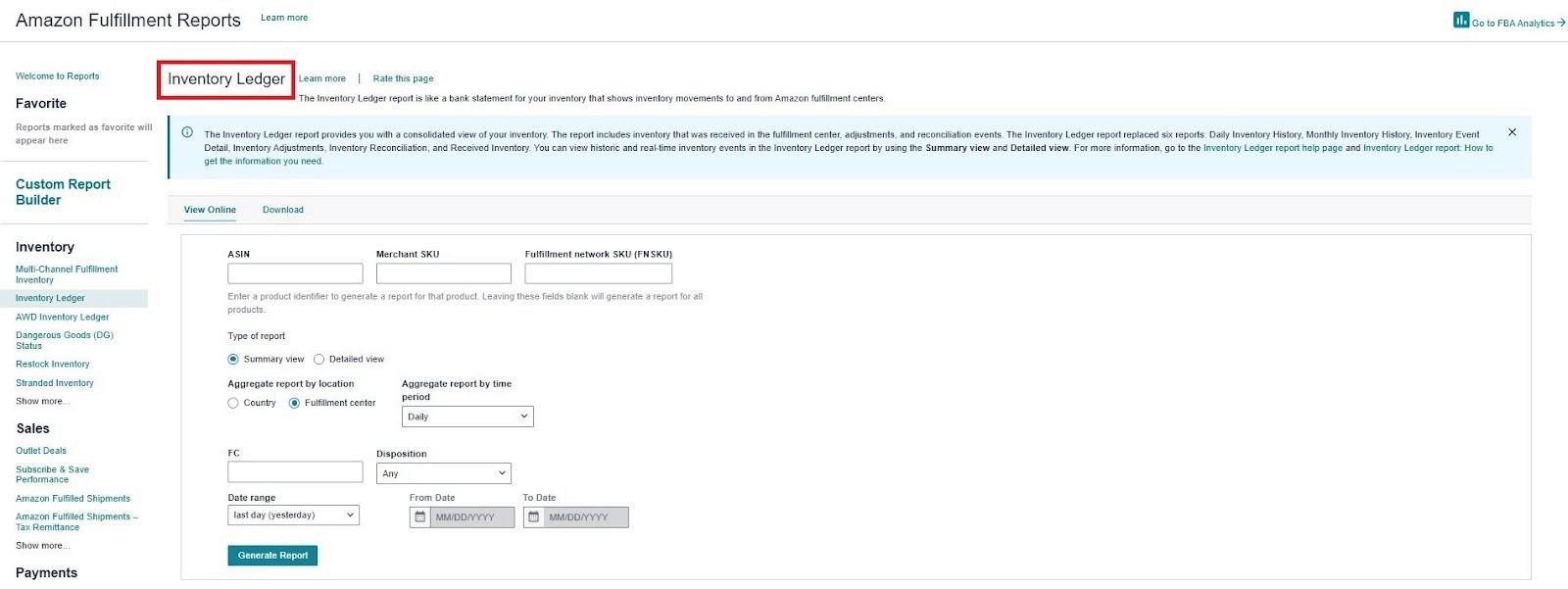The image size is (1568, 589).
Task: Open Outlet Deals report
Action: (41, 451)
